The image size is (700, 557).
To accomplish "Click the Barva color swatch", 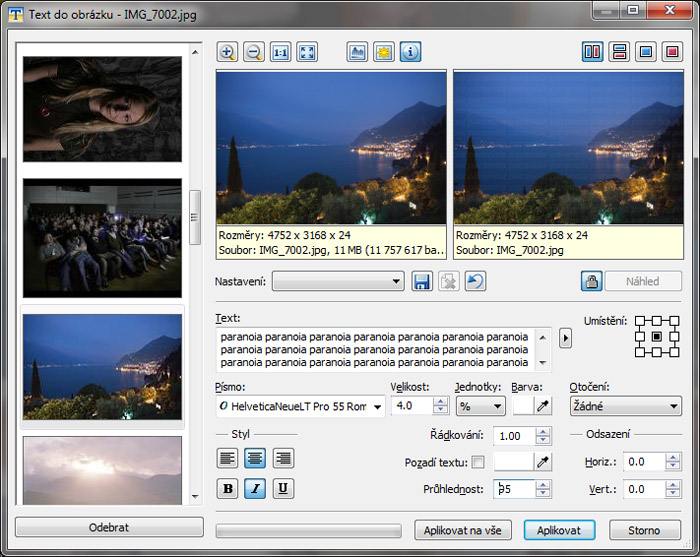I will 523,406.
